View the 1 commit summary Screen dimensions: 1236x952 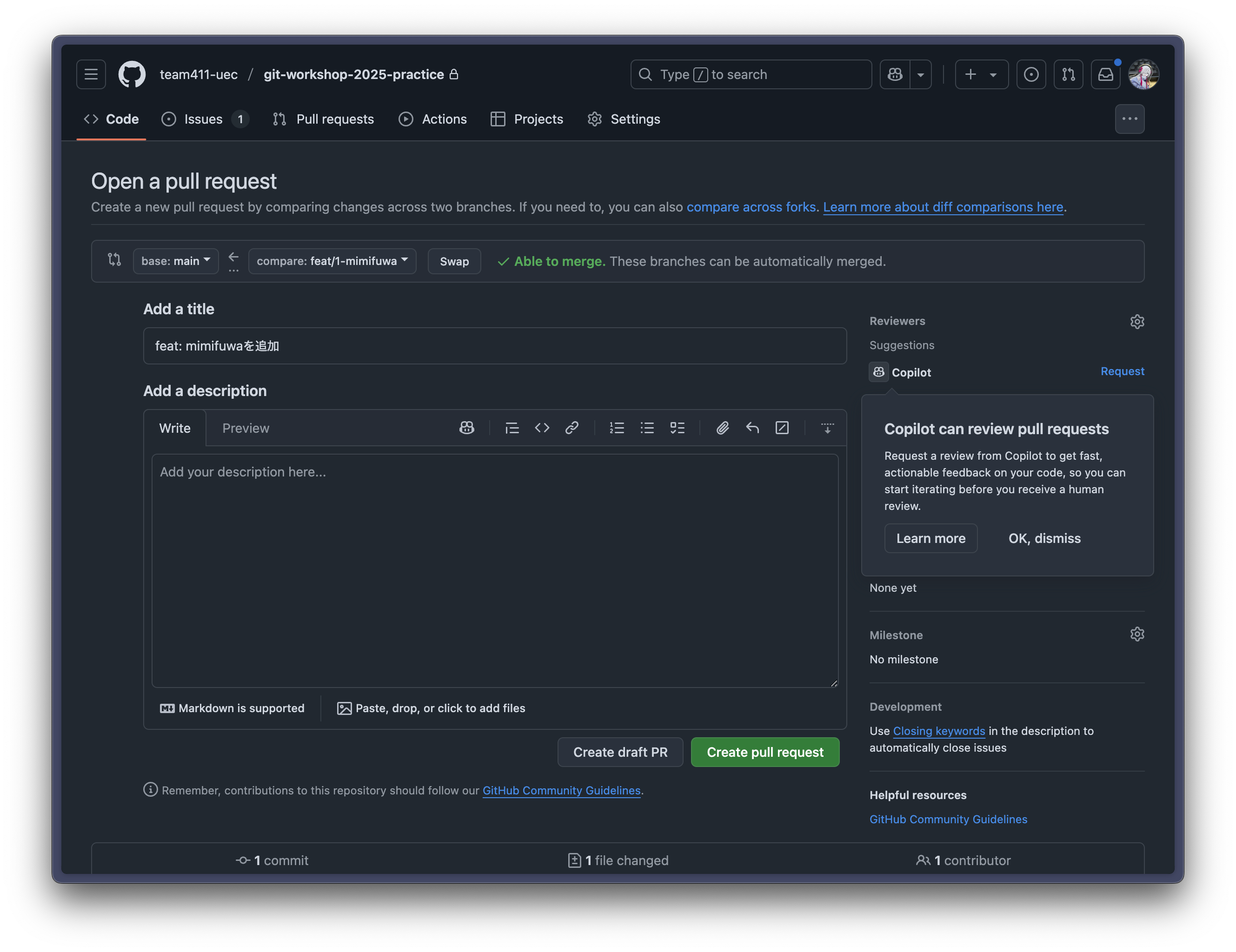[272, 860]
